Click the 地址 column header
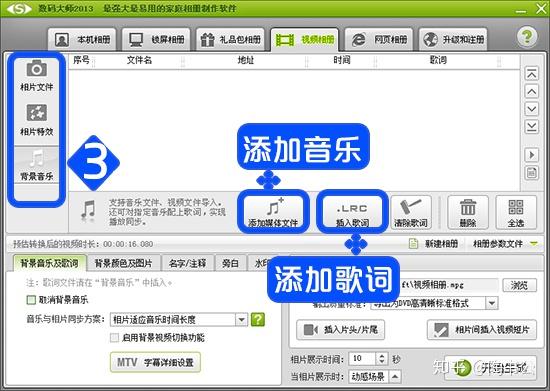550x391 pixels. [245, 60]
